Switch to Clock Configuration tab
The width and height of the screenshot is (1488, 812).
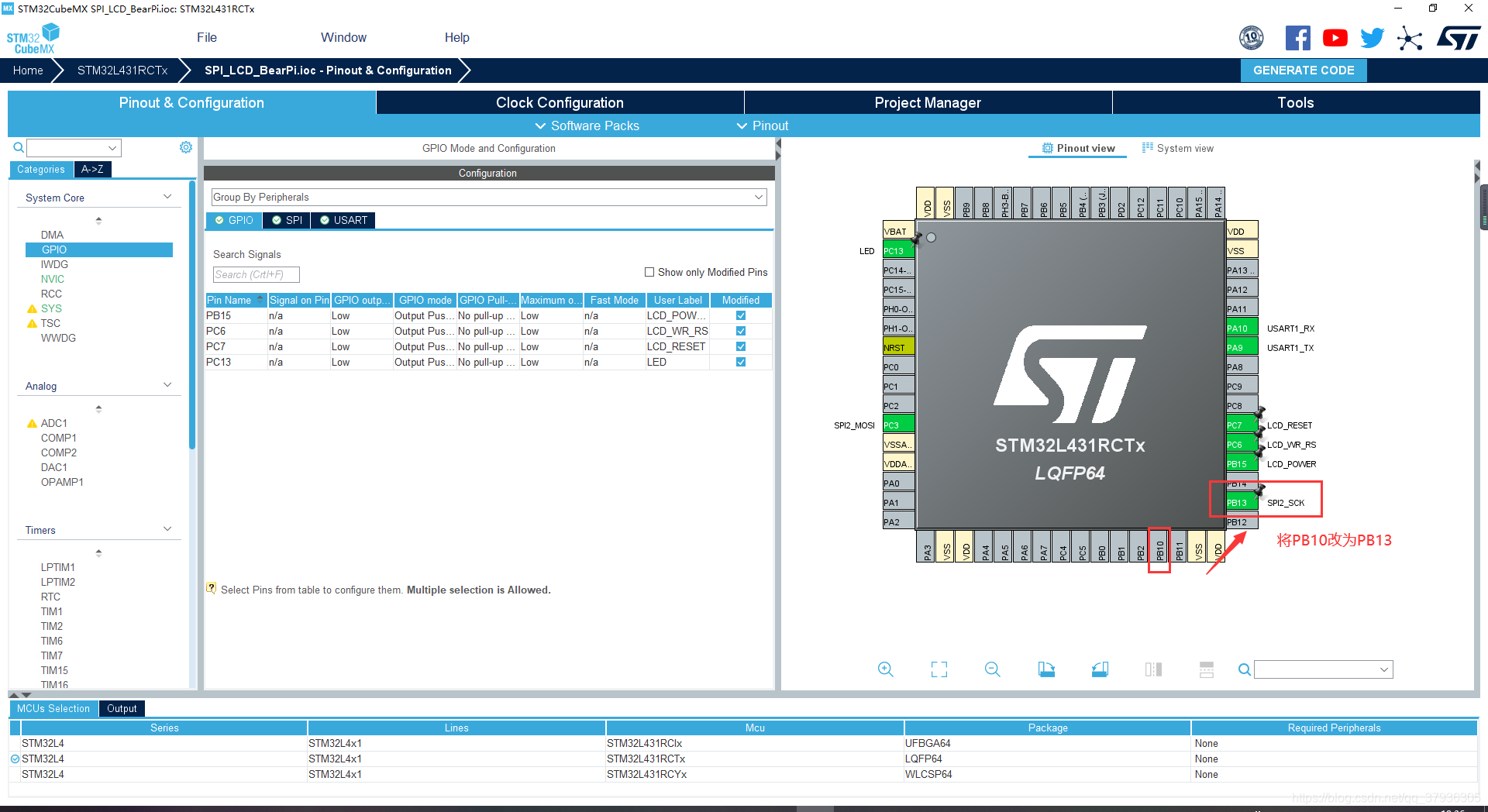(x=560, y=102)
